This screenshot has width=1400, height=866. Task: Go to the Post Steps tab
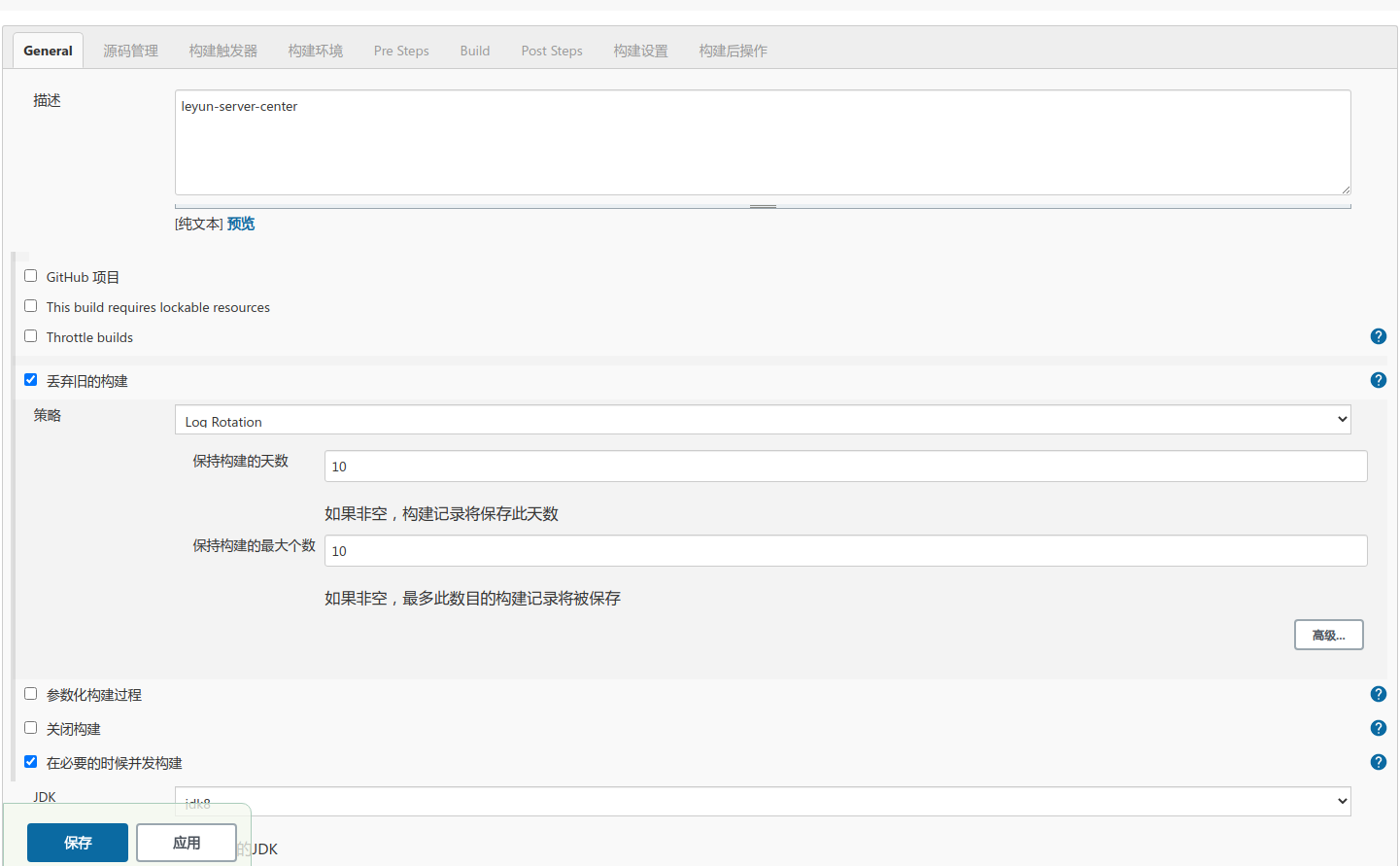click(552, 51)
